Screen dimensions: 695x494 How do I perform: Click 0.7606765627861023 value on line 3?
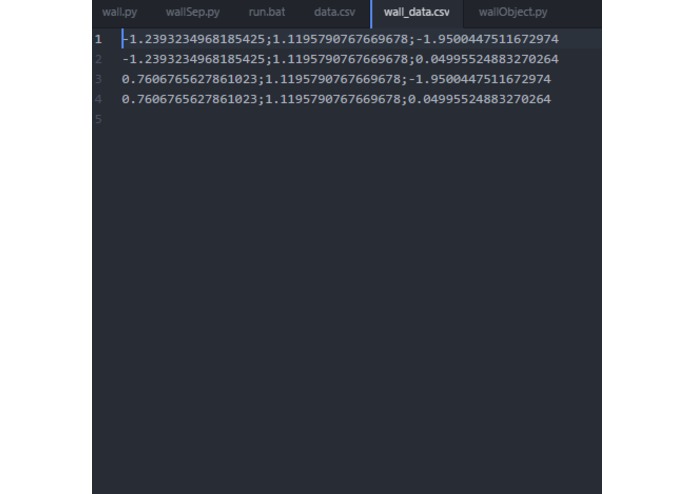click(x=190, y=79)
